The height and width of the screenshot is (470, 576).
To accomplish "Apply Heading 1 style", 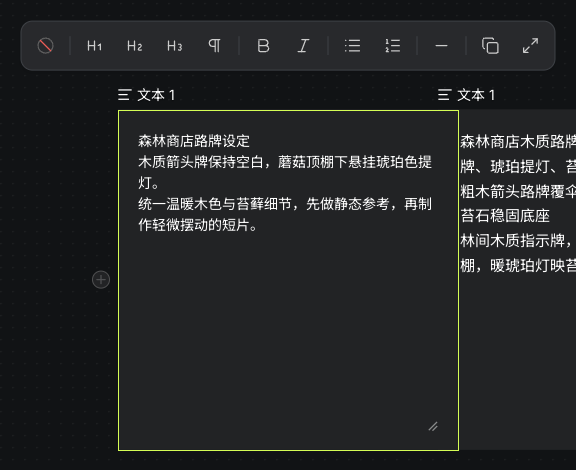I will click(x=94, y=46).
